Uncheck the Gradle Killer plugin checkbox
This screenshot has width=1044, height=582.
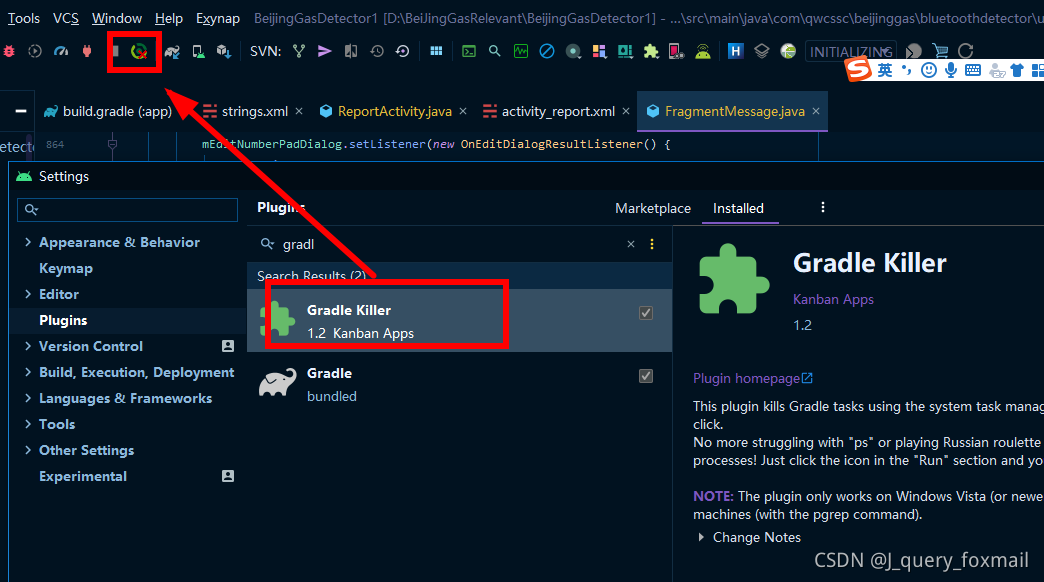coord(646,313)
